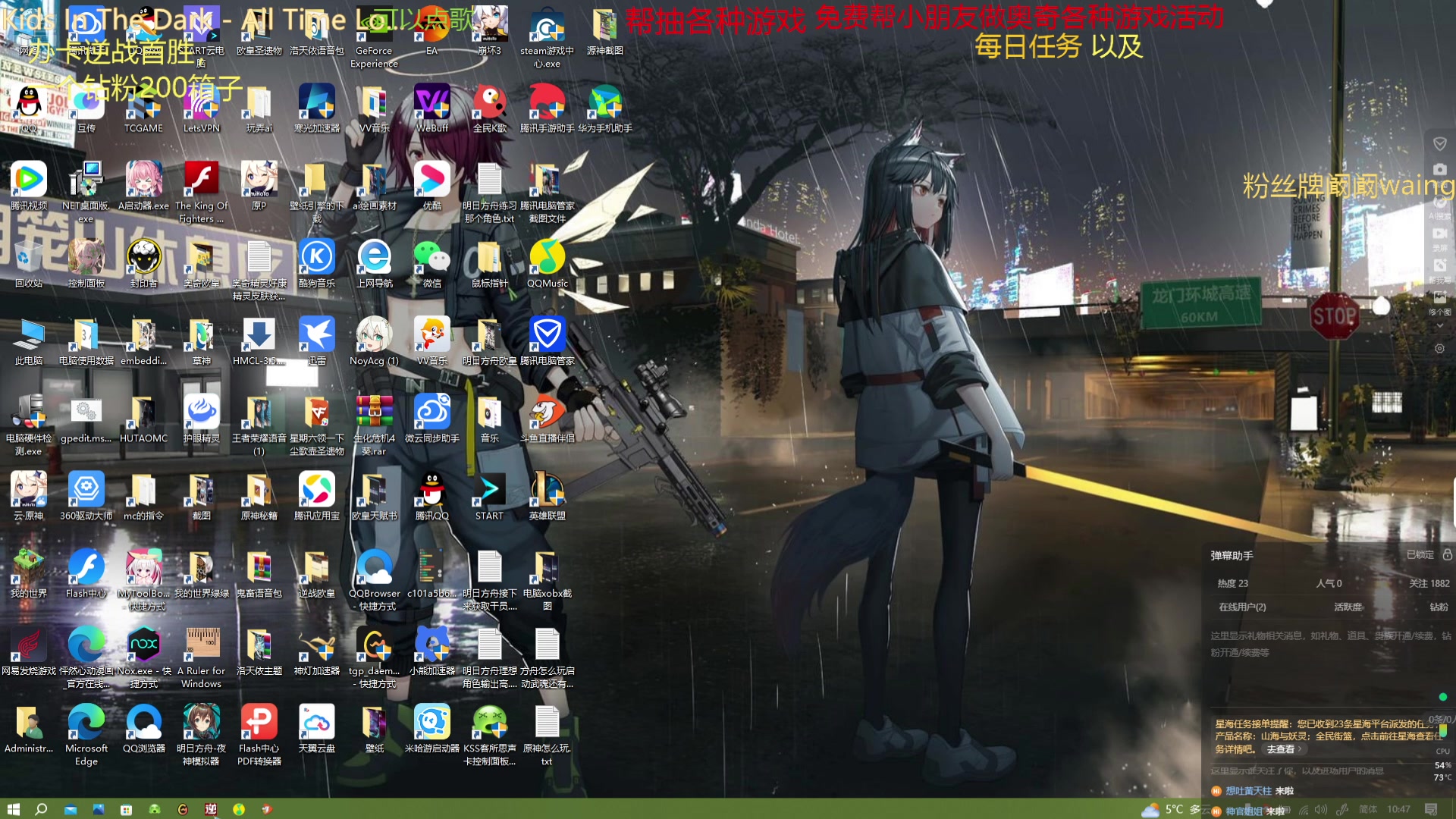The image size is (1456, 819).
Task: Open the Nox.exe emulator shortcut
Action: (x=143, y=658)
